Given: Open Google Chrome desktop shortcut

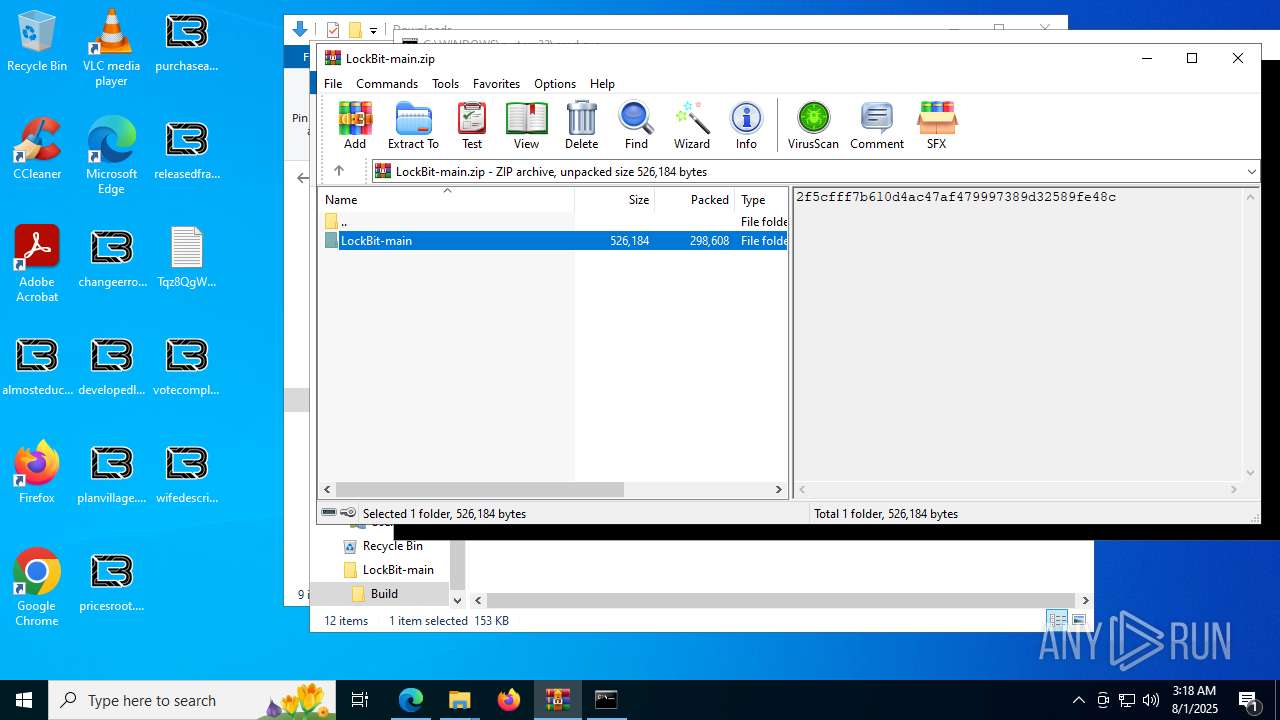Looking at the screenshot, I should (x=37, y=588).
